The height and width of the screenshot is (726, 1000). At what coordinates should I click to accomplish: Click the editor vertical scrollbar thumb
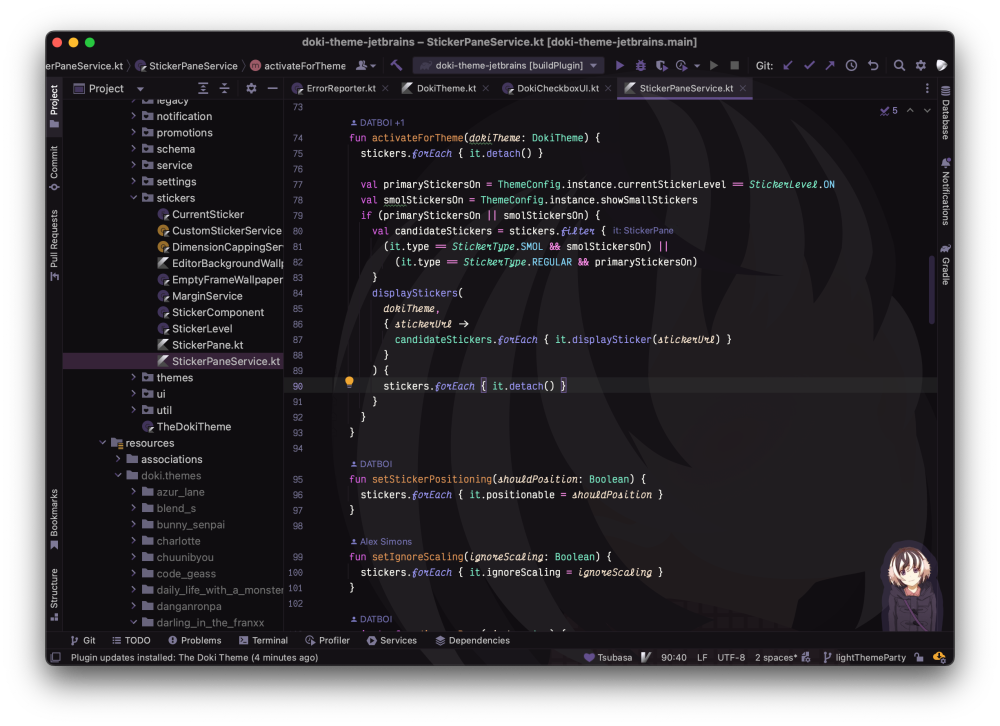(x=932, y=290)
